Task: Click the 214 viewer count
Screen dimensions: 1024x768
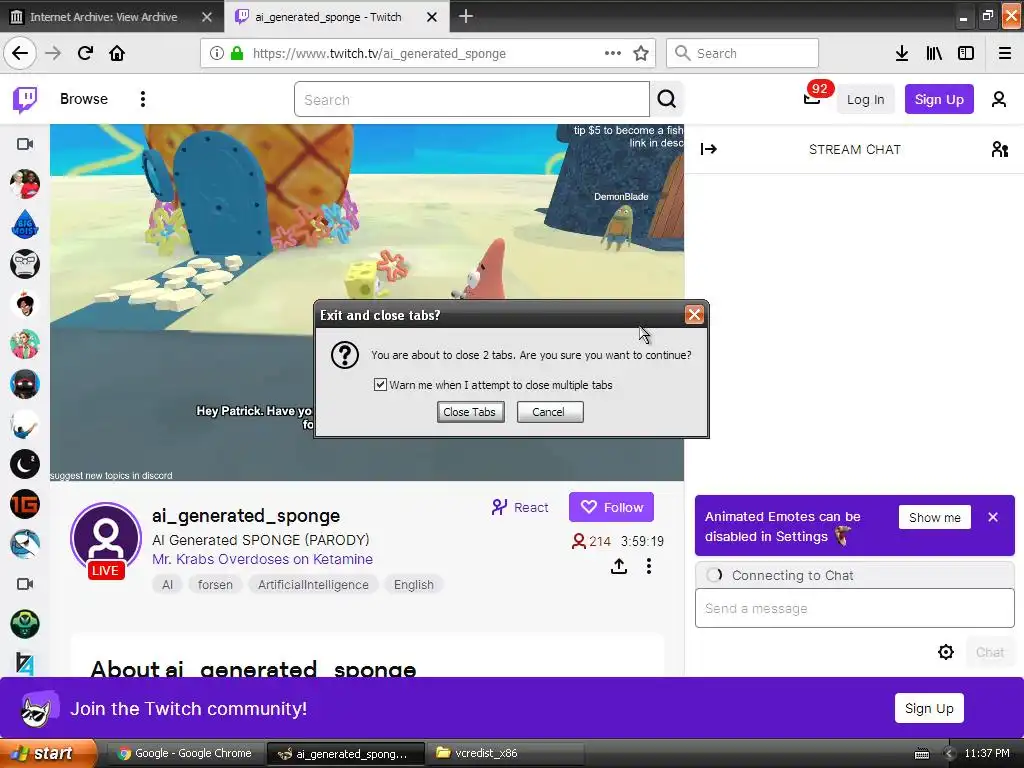Action: coord(592,541)
